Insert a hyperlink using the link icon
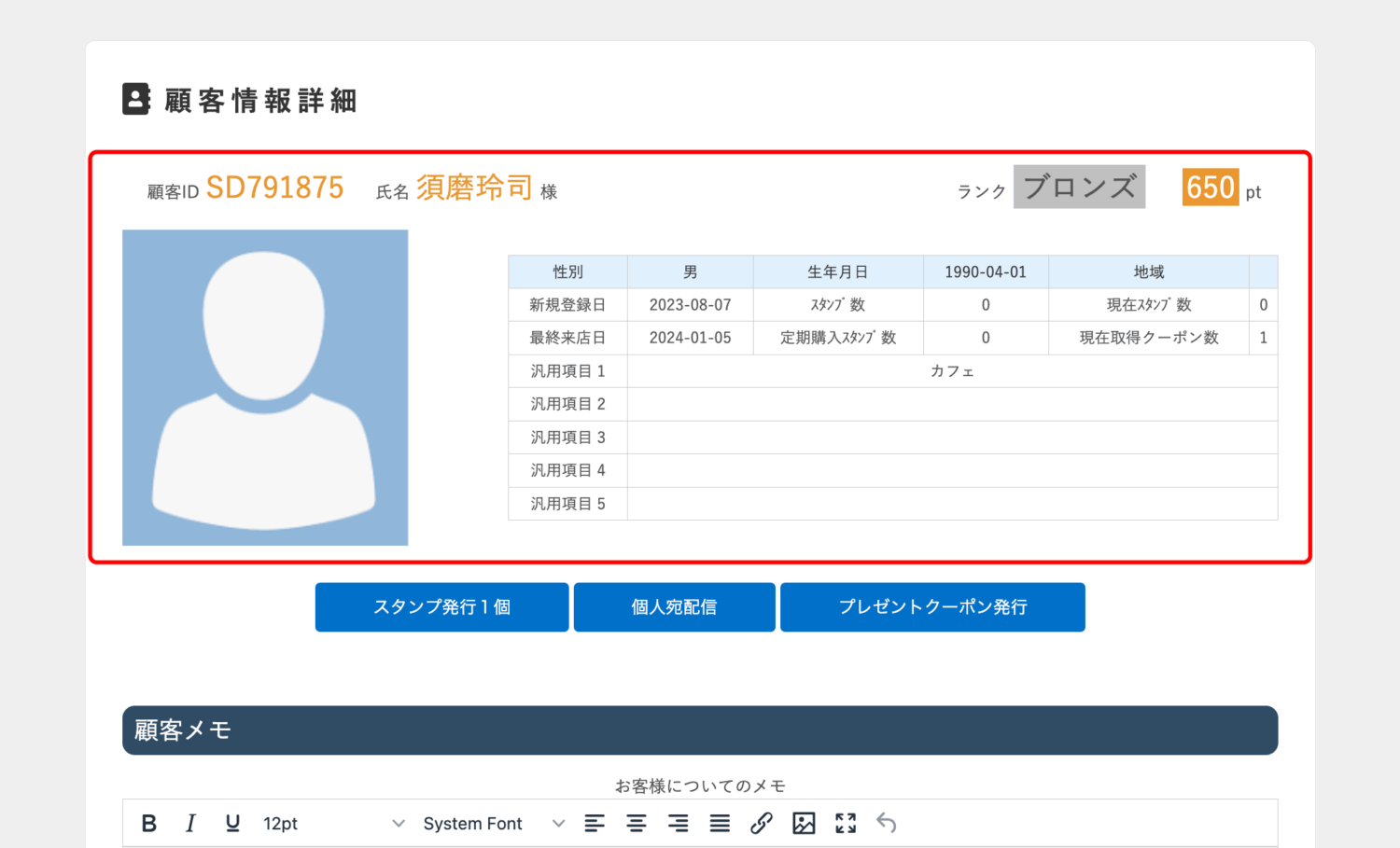Screen dimensions: 1400x848 pyautogui.click(x=762, y=823)
